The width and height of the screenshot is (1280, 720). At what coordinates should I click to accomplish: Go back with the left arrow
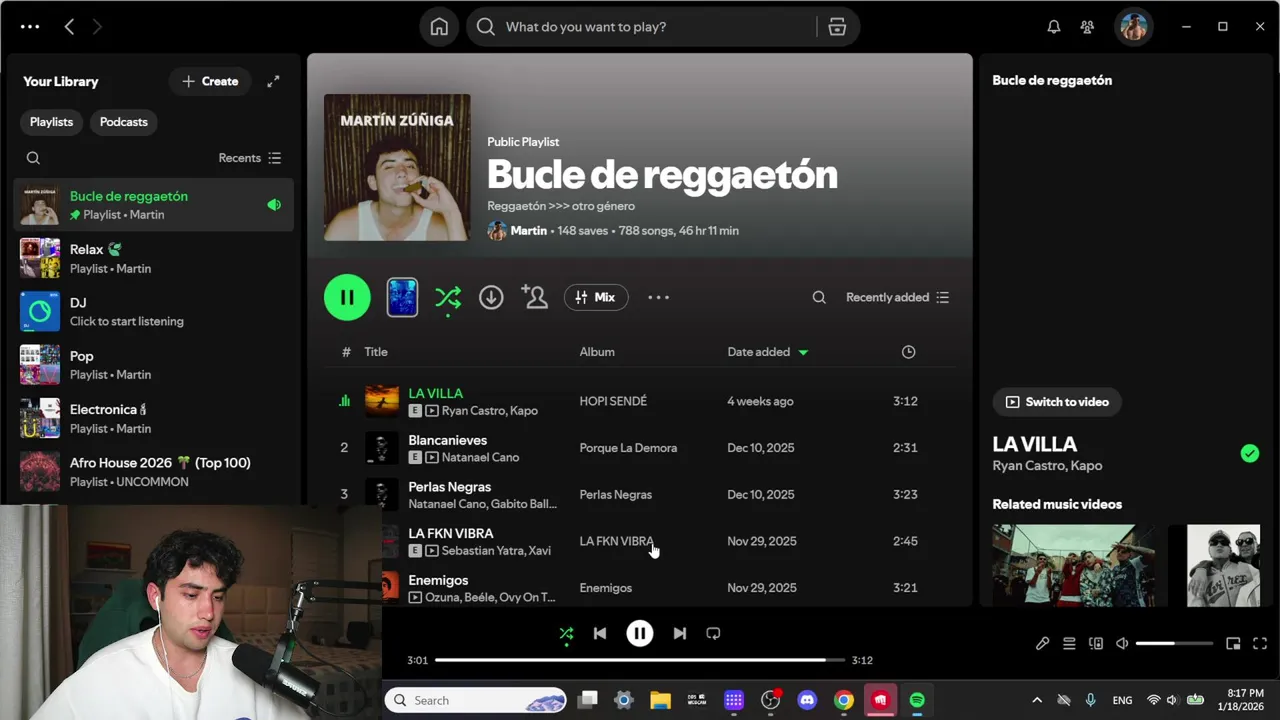[x=69, y=27]
